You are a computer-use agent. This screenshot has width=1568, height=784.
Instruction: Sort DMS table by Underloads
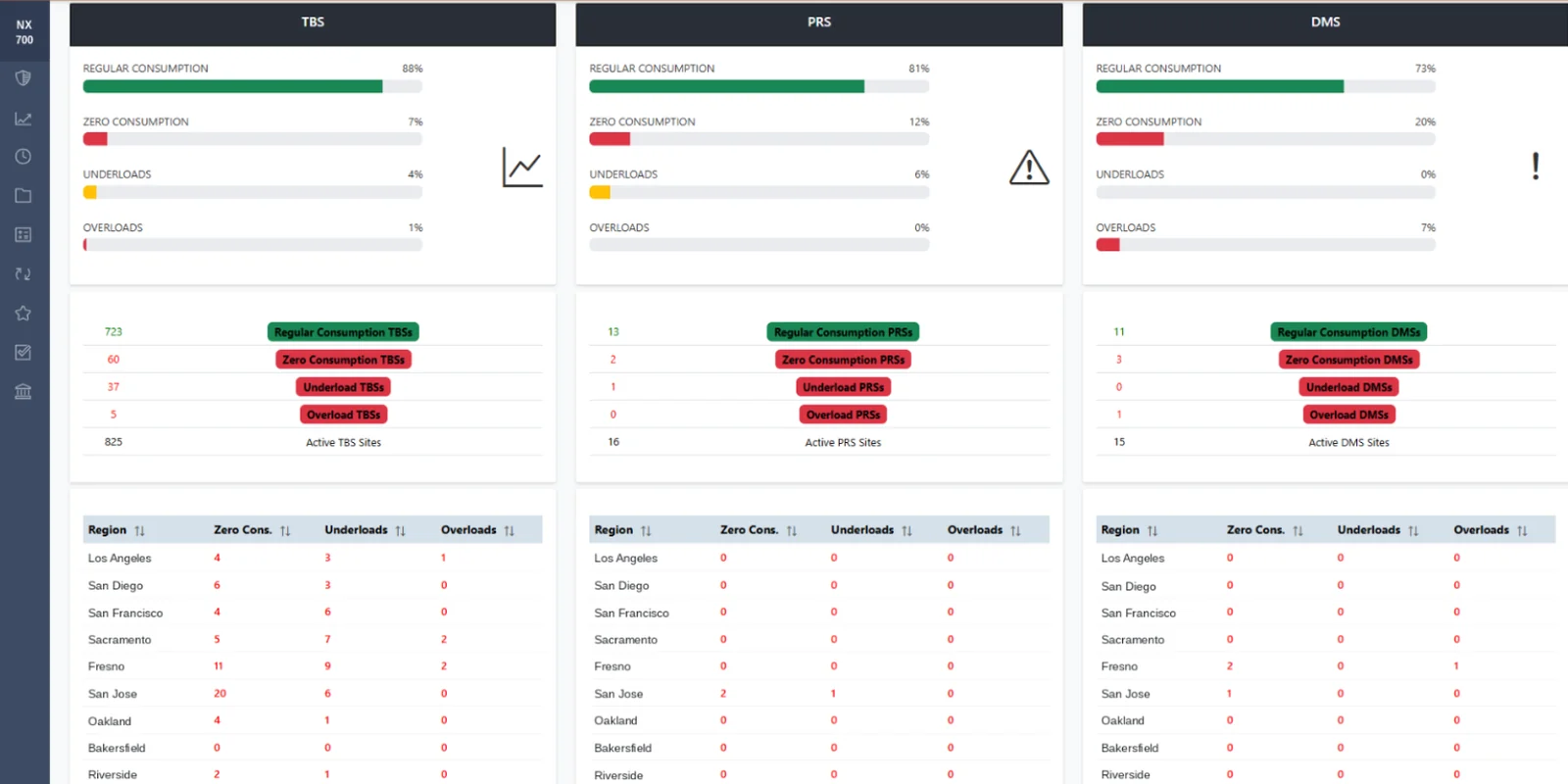click(x=1413, y=531)
